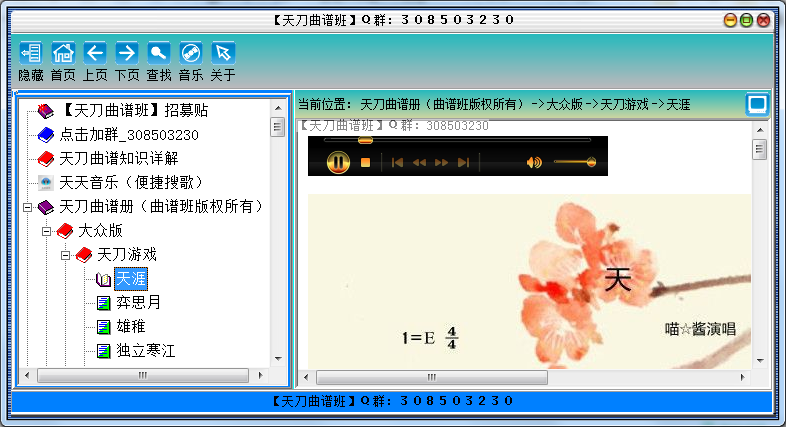This screenshot has height=427, width=786.
Task: Open the 查找 search tool
Action: pos(159,52)
